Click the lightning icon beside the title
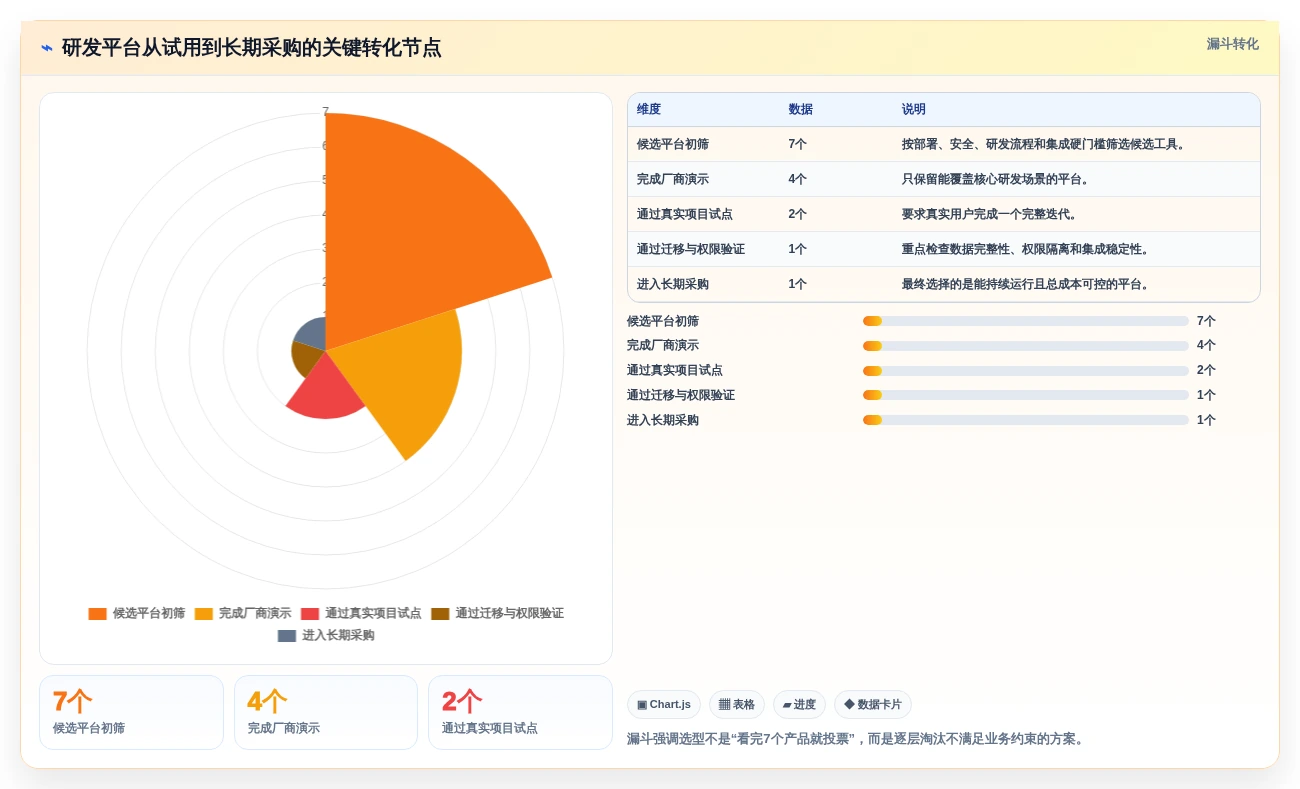This screenshot has height=789, width=1300. (47, 48)
